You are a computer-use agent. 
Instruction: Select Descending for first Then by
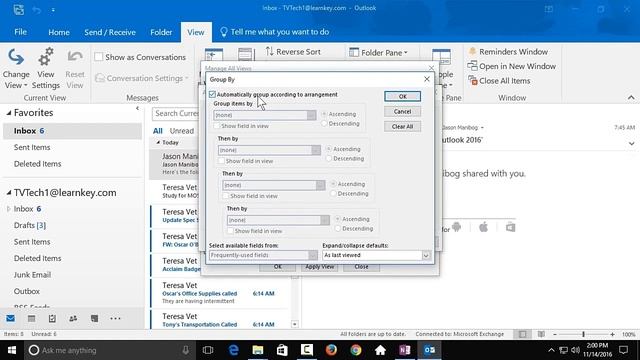point(329,158)
